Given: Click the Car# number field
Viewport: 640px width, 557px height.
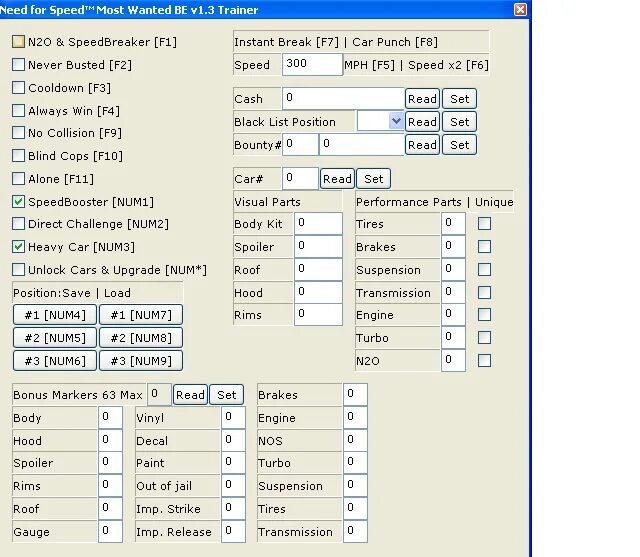Looking at the screenshot, I should (x=300, y=178).
